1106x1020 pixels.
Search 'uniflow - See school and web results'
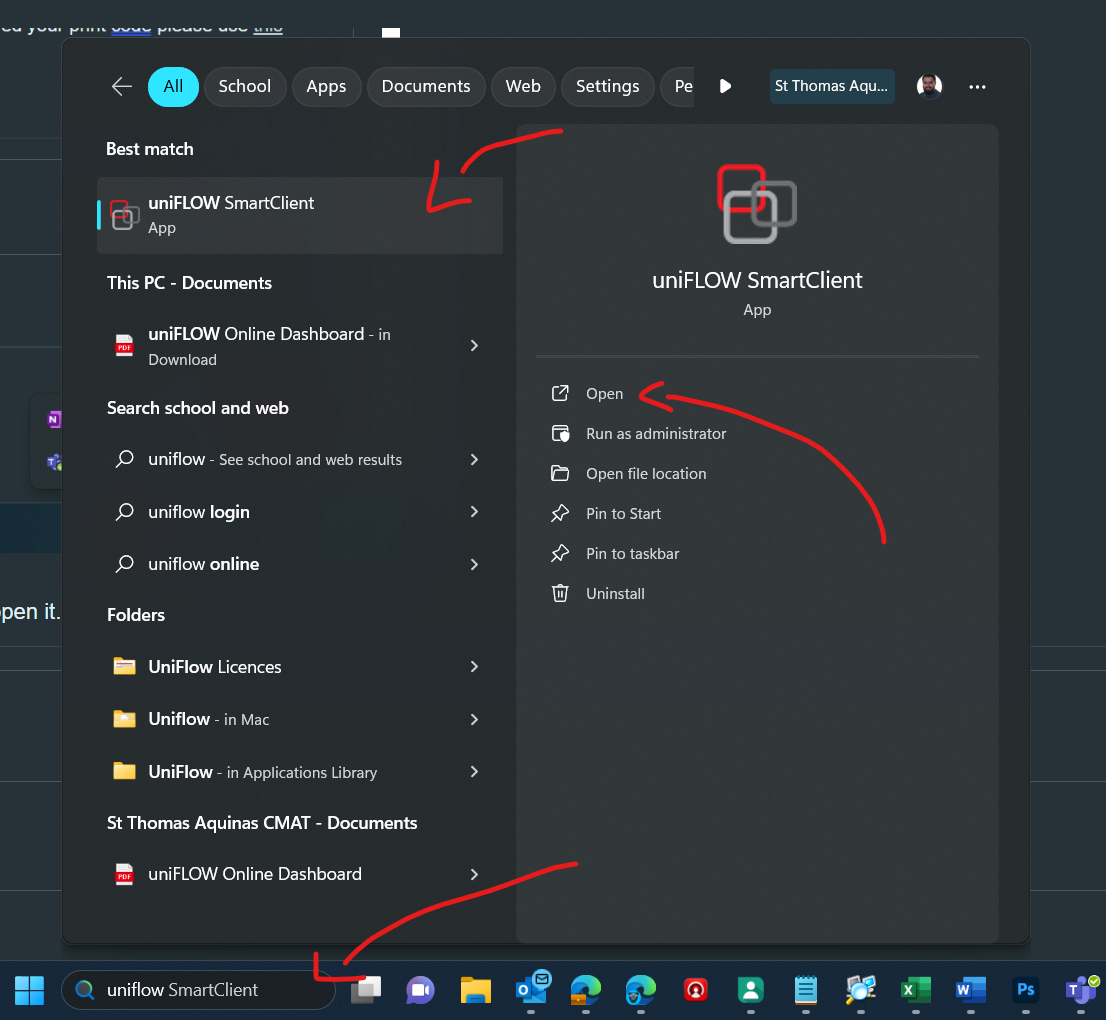[300, 459]
